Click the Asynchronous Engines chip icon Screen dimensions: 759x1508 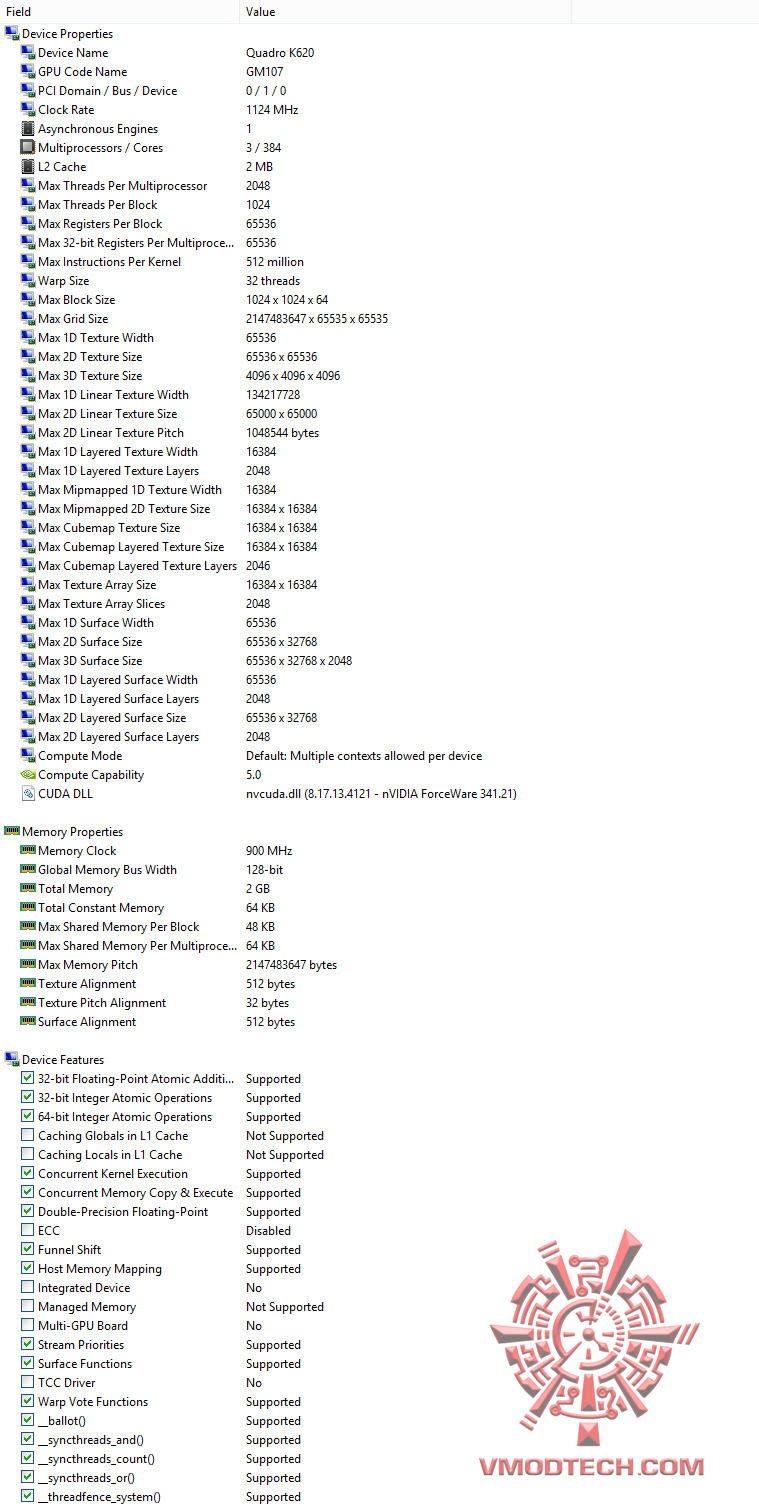point(28,128)
